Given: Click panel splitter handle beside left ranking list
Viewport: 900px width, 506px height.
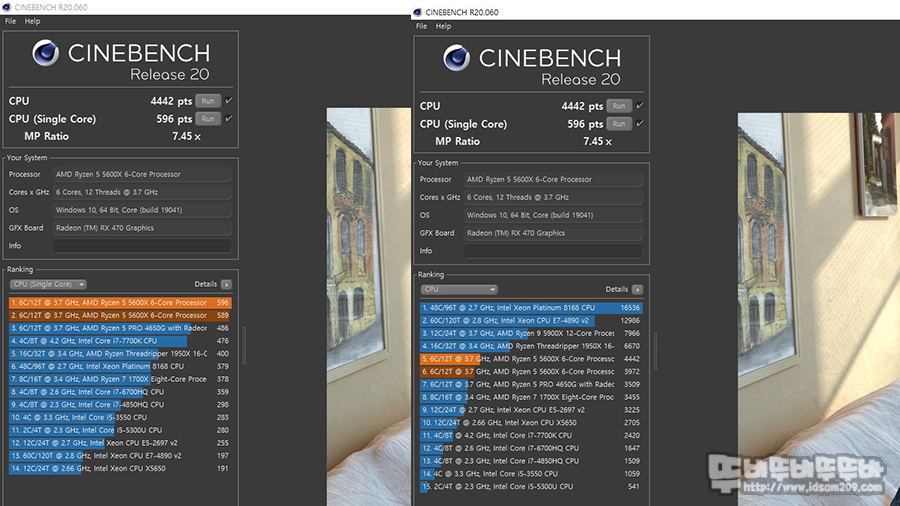Looking at the screenshot, I should [244, 346].
